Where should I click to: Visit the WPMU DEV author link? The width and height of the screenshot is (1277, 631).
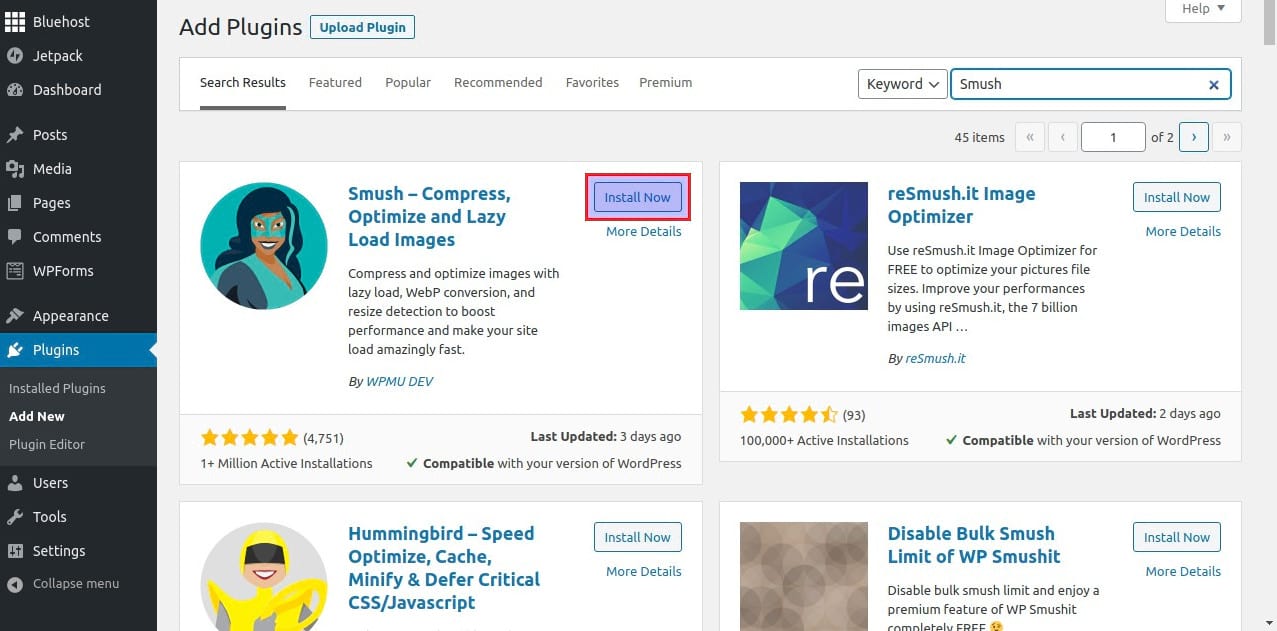(399, 381)
